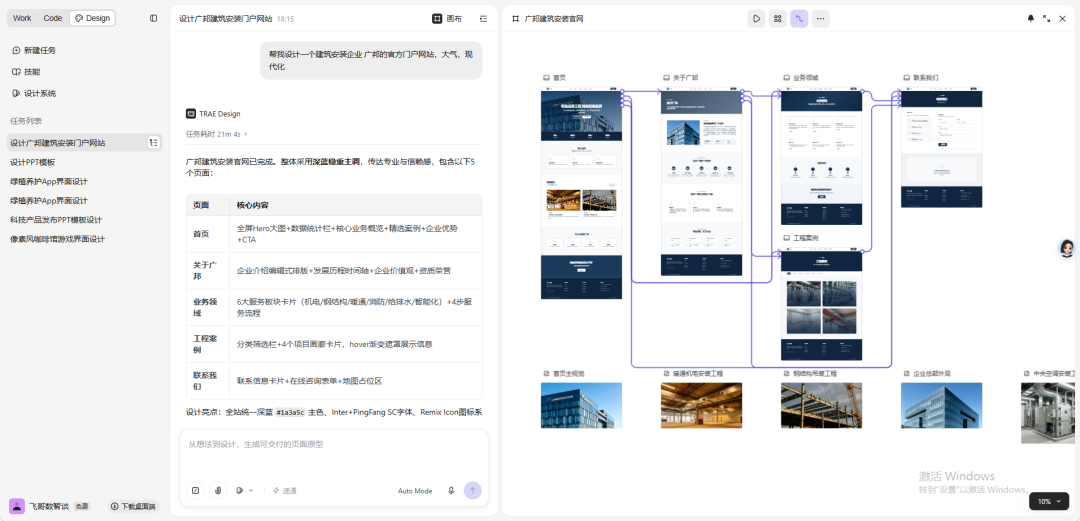The height and width of the screenshot is (521, 1080).
Task: Click the notification bell icon
Action: (1030, 19)
